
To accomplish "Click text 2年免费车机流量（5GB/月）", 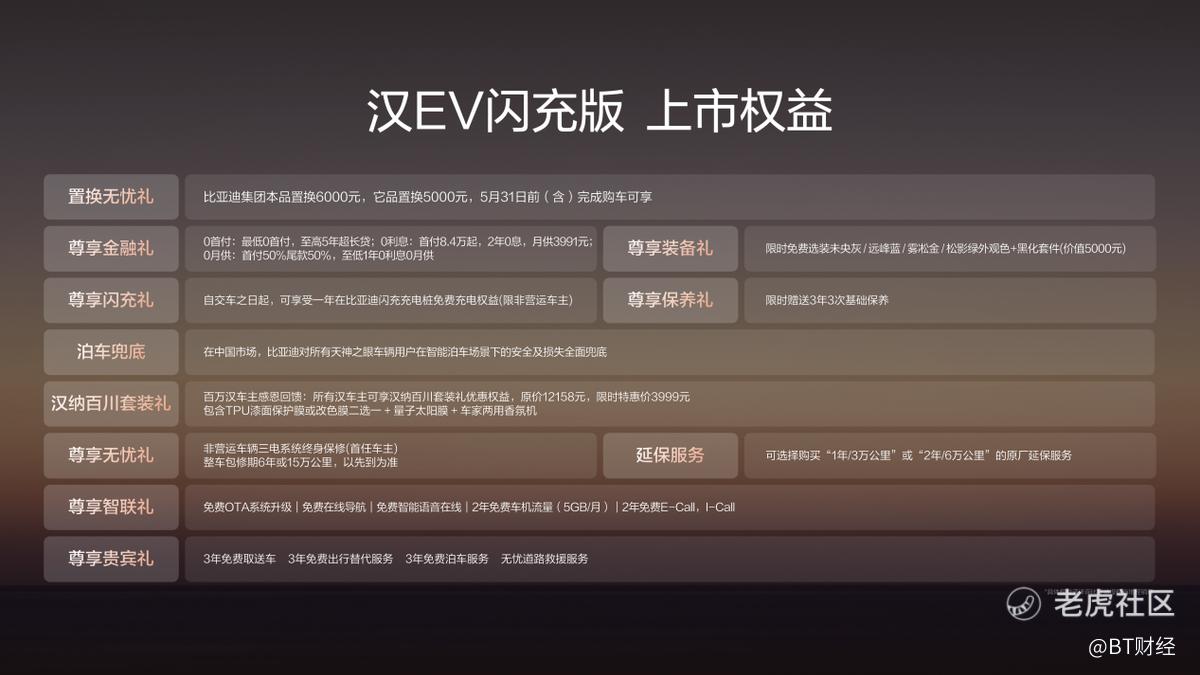I will click(x=541, y=507).
